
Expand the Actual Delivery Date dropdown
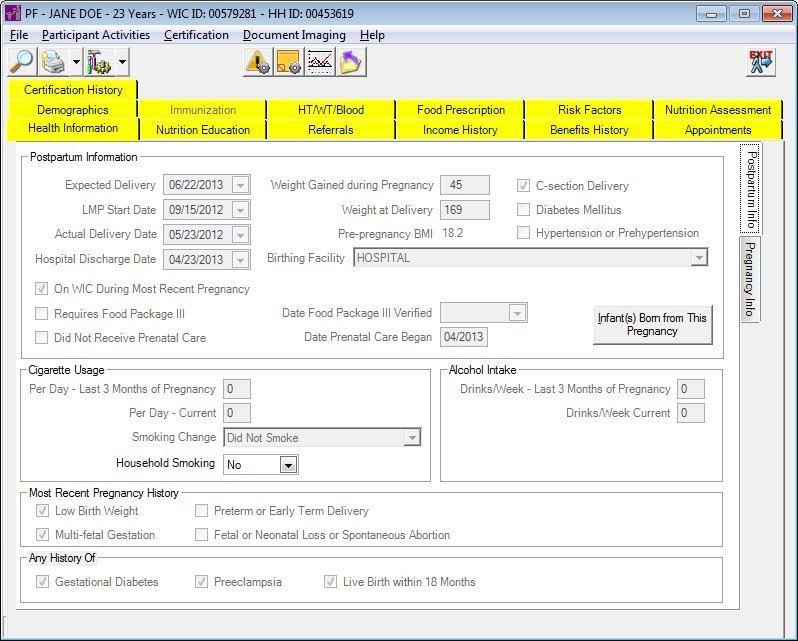(x=240, y=235)
